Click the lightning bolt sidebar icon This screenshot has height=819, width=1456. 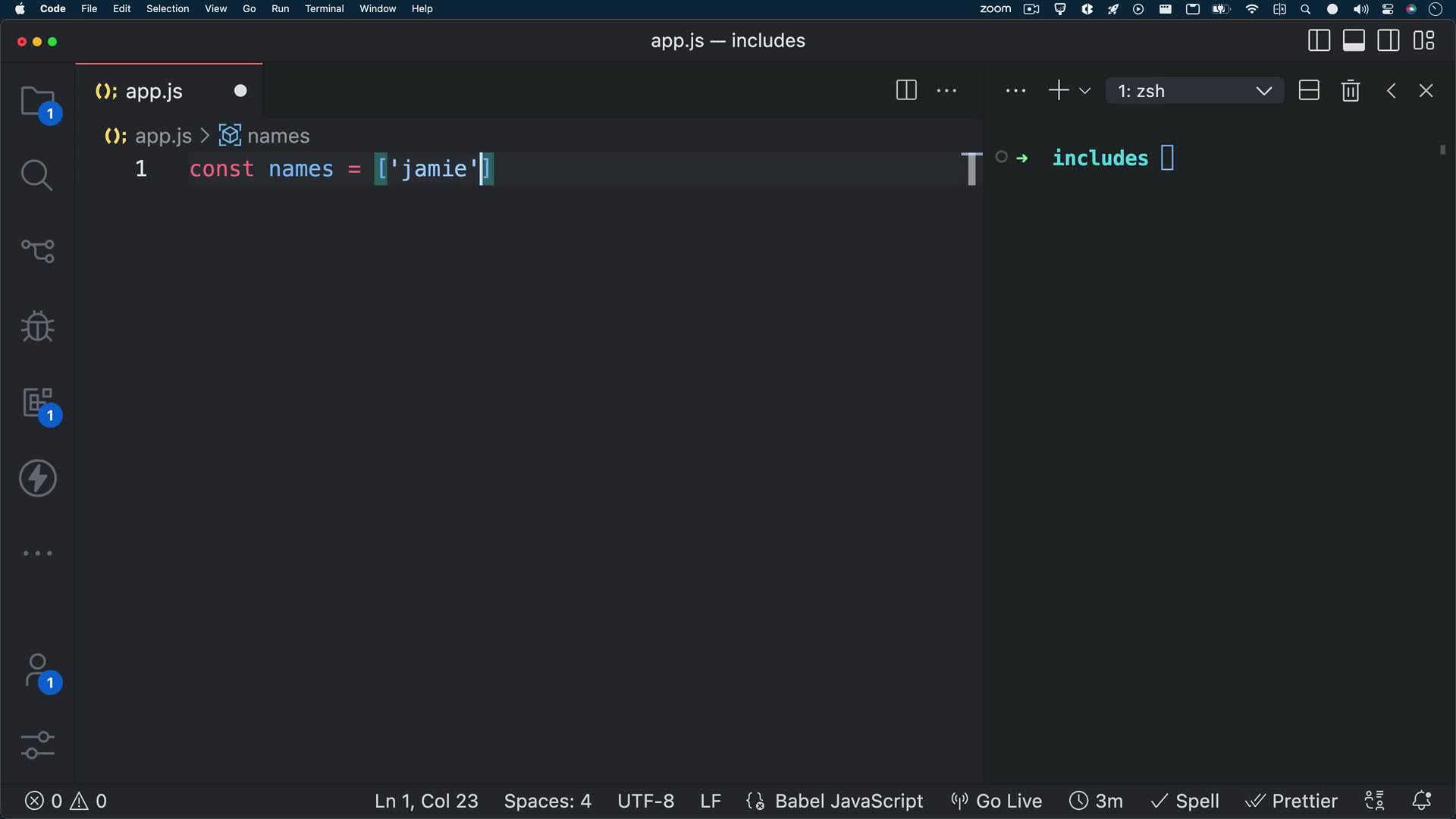(x=37, y=478)
